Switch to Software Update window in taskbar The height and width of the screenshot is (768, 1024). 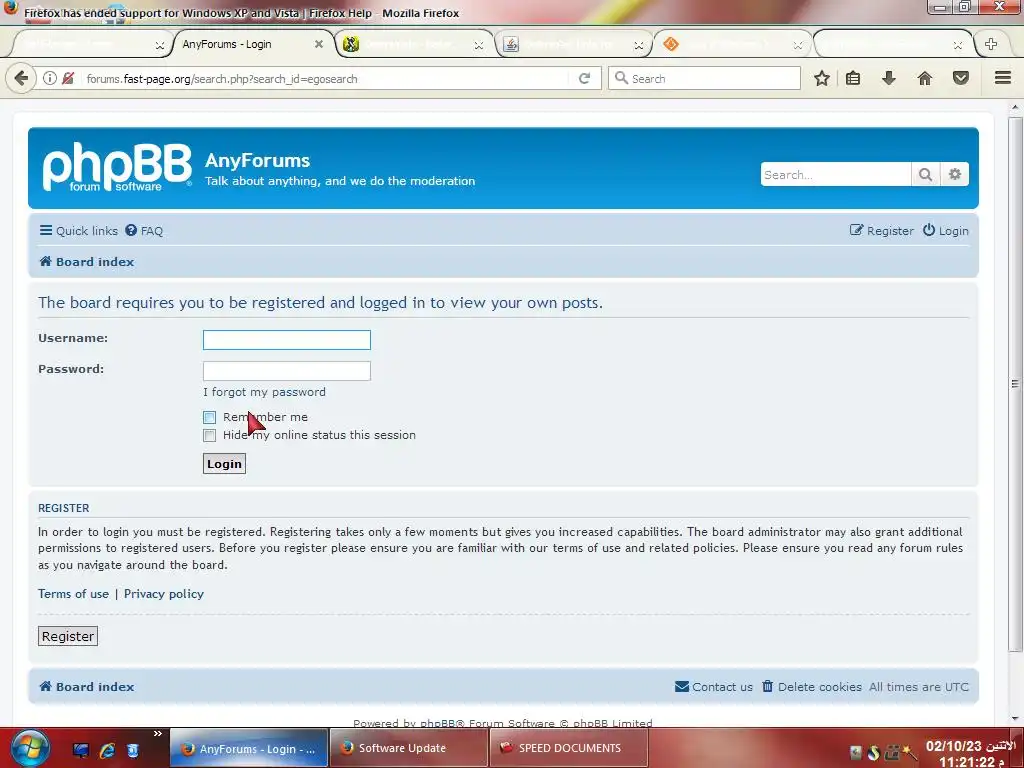point(409,748)
